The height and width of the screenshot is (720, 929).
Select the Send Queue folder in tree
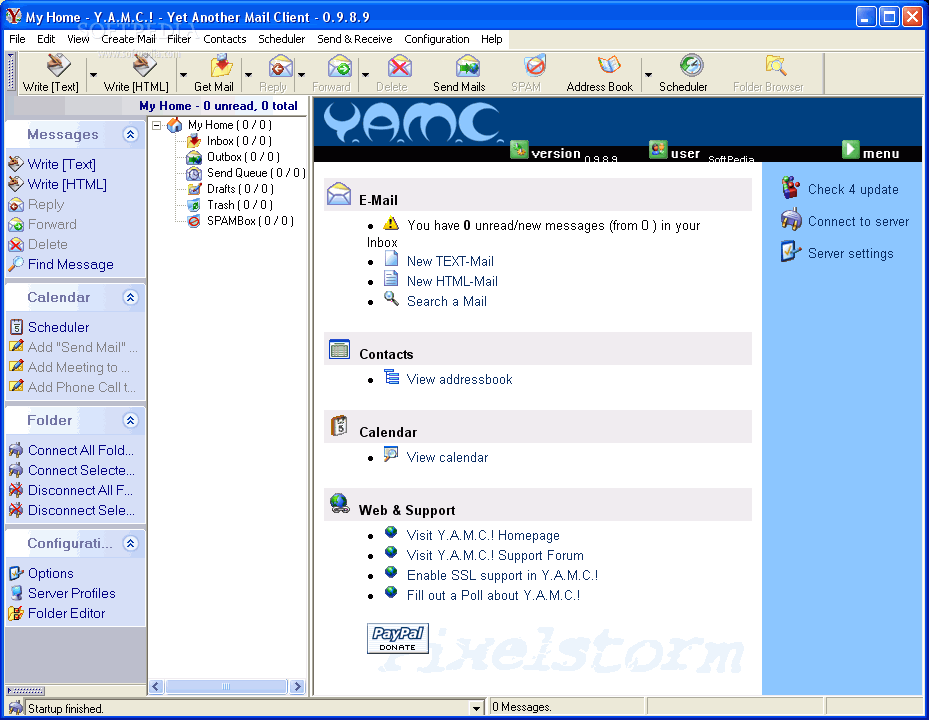point(256,173)
